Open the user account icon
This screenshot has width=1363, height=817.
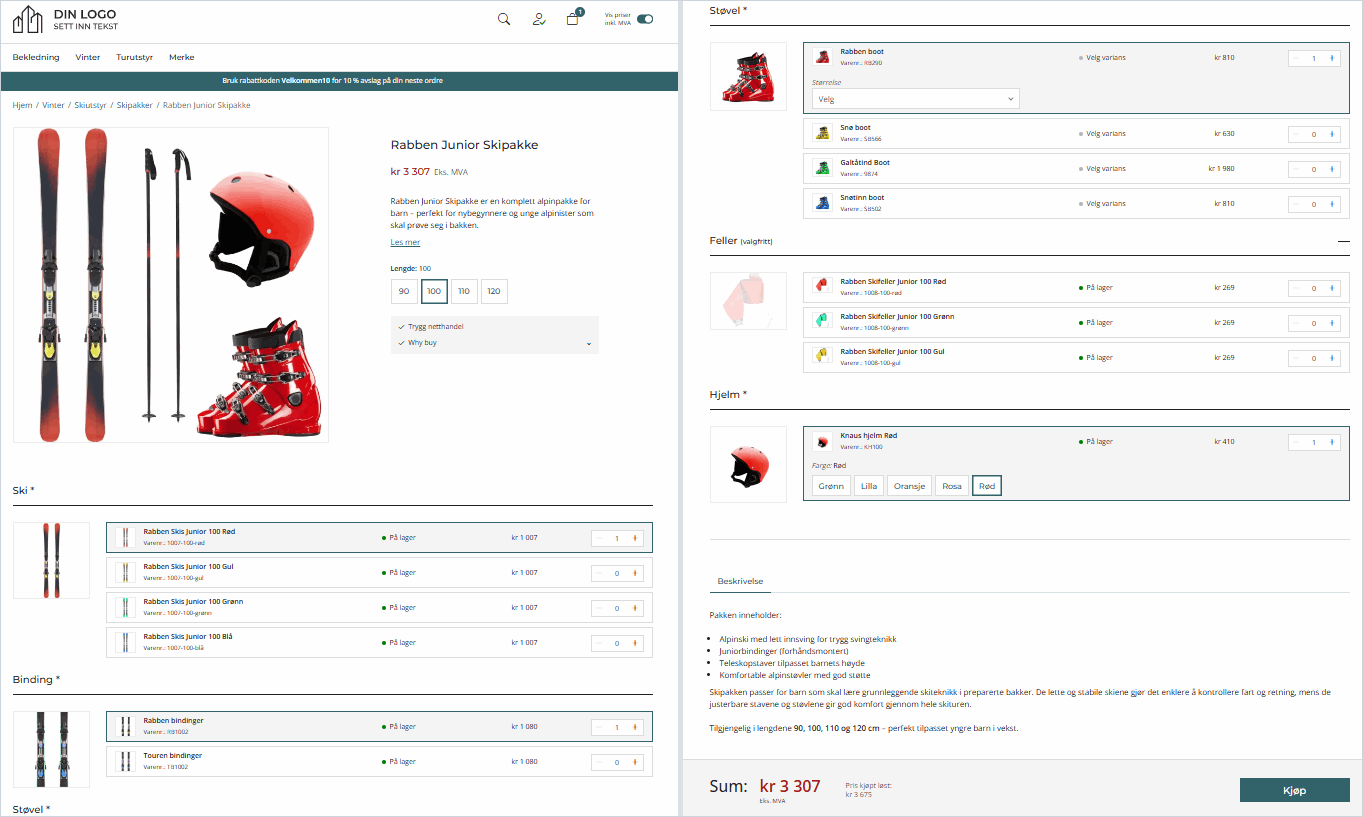tap(539, 19)
